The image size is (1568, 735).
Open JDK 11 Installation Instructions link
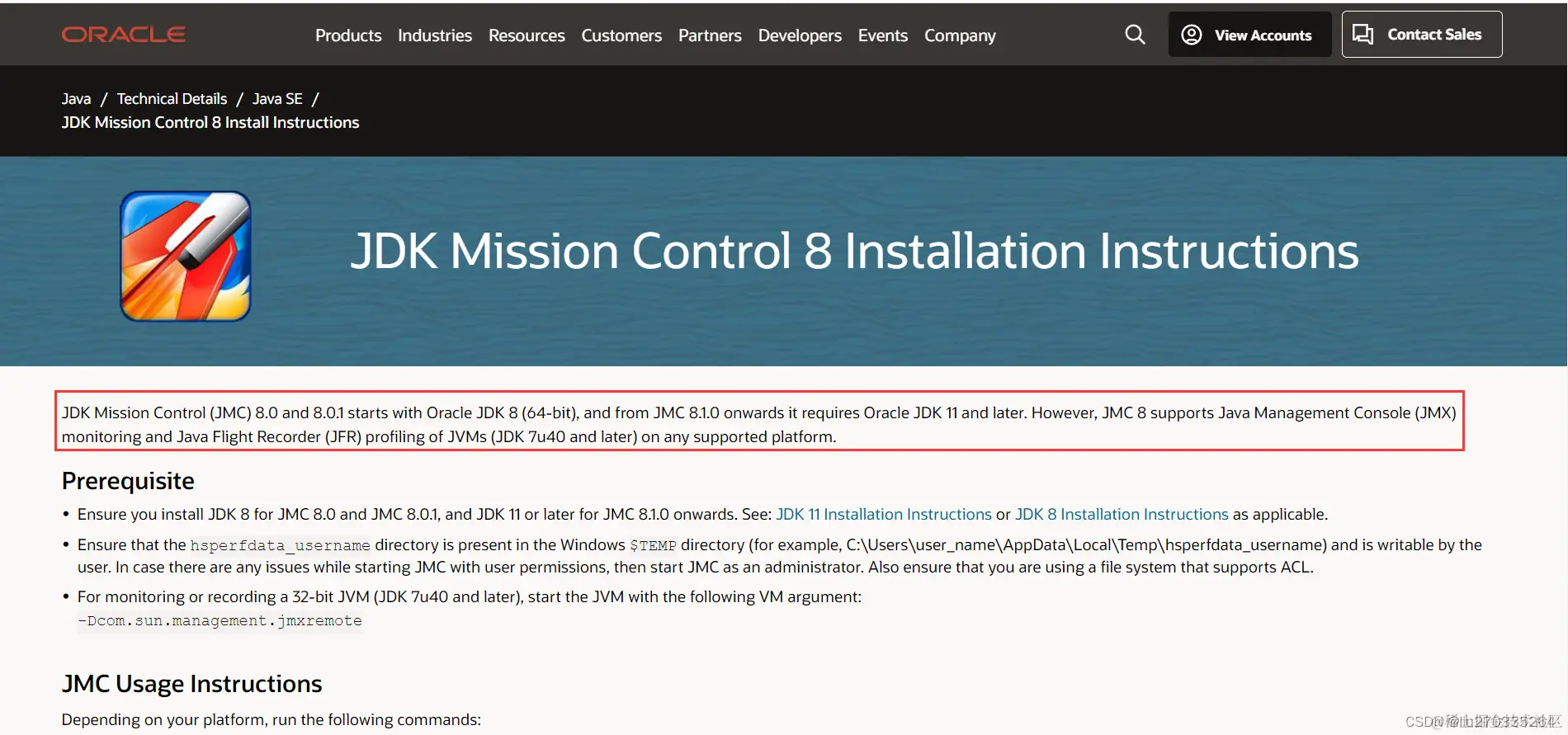point(884,514)
